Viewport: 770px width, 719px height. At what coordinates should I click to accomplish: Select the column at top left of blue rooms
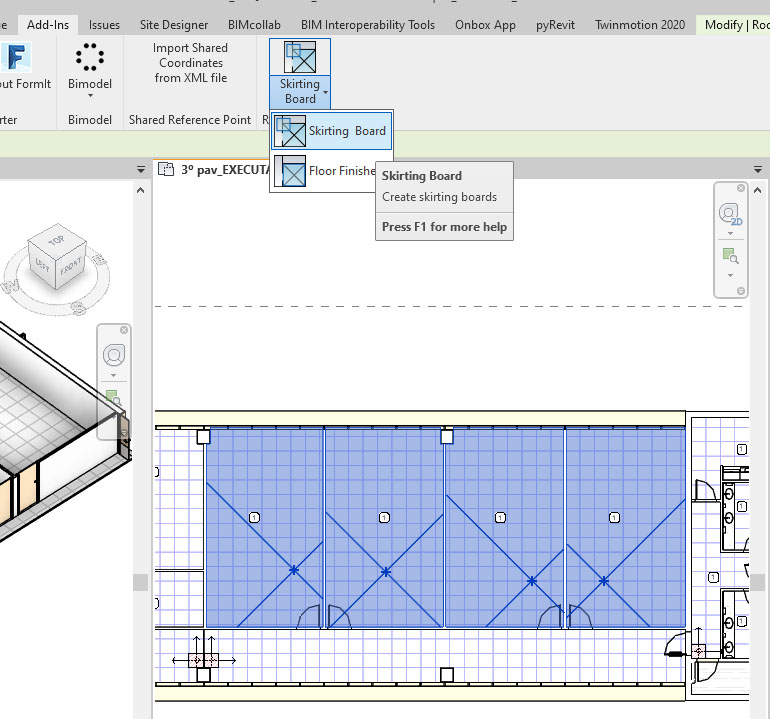[x=203, y=437]
